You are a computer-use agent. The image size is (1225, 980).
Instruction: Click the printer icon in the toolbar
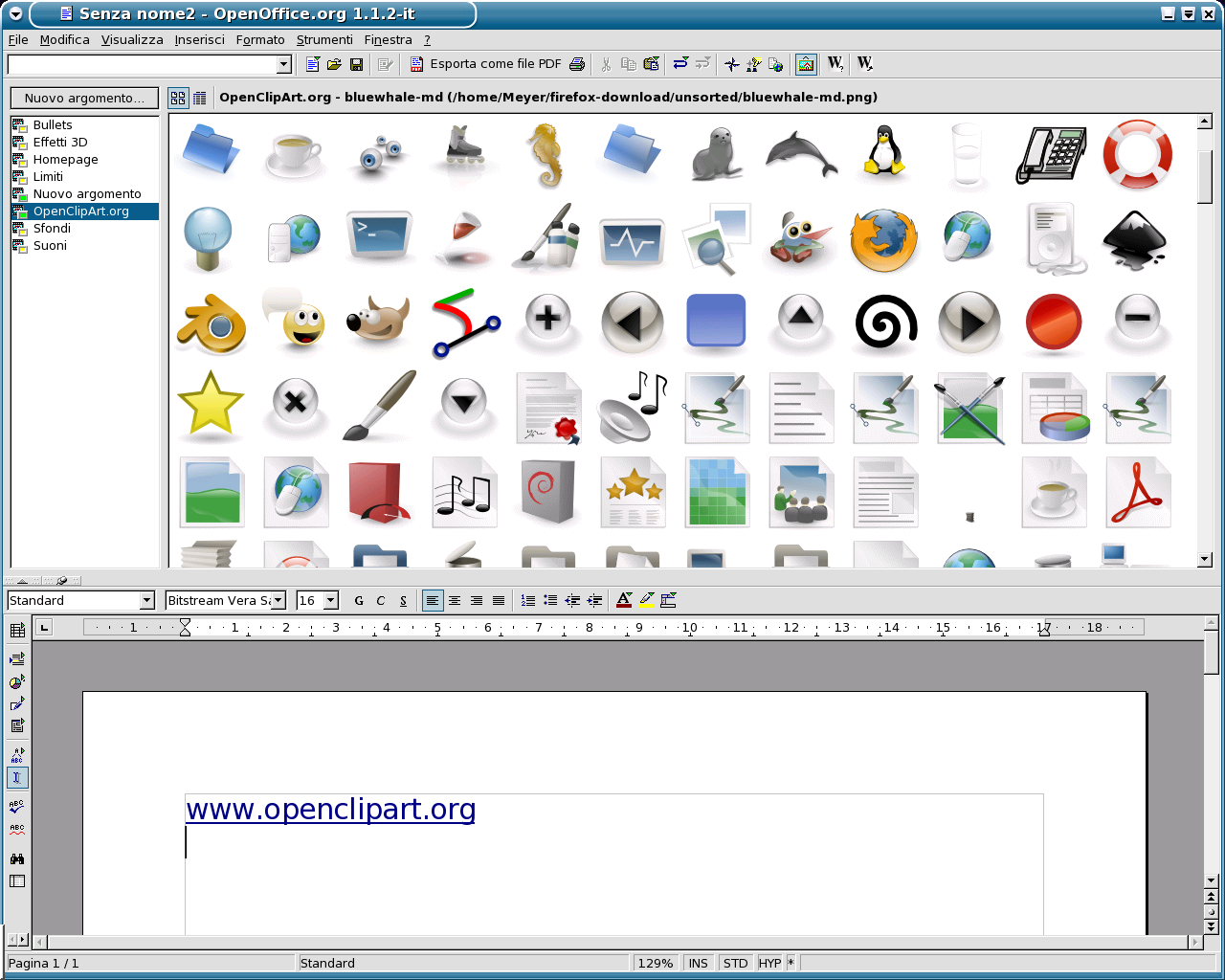point(577,64)
